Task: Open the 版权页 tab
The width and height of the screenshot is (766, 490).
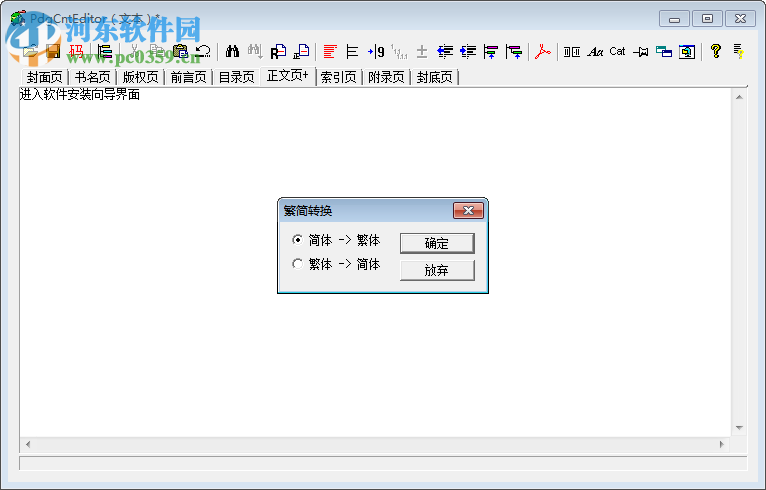Action: [x=141, y=77]
